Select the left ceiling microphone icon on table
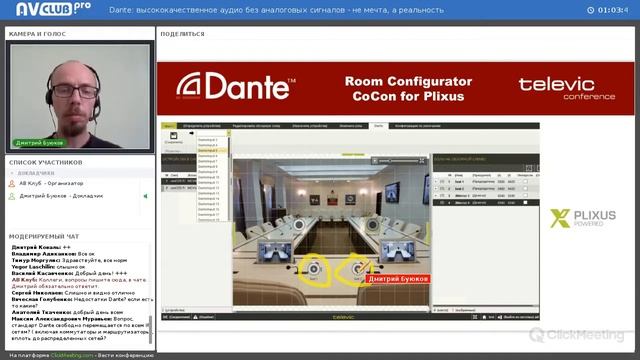The height and width of the screenshot is (360, 640). 299,224
